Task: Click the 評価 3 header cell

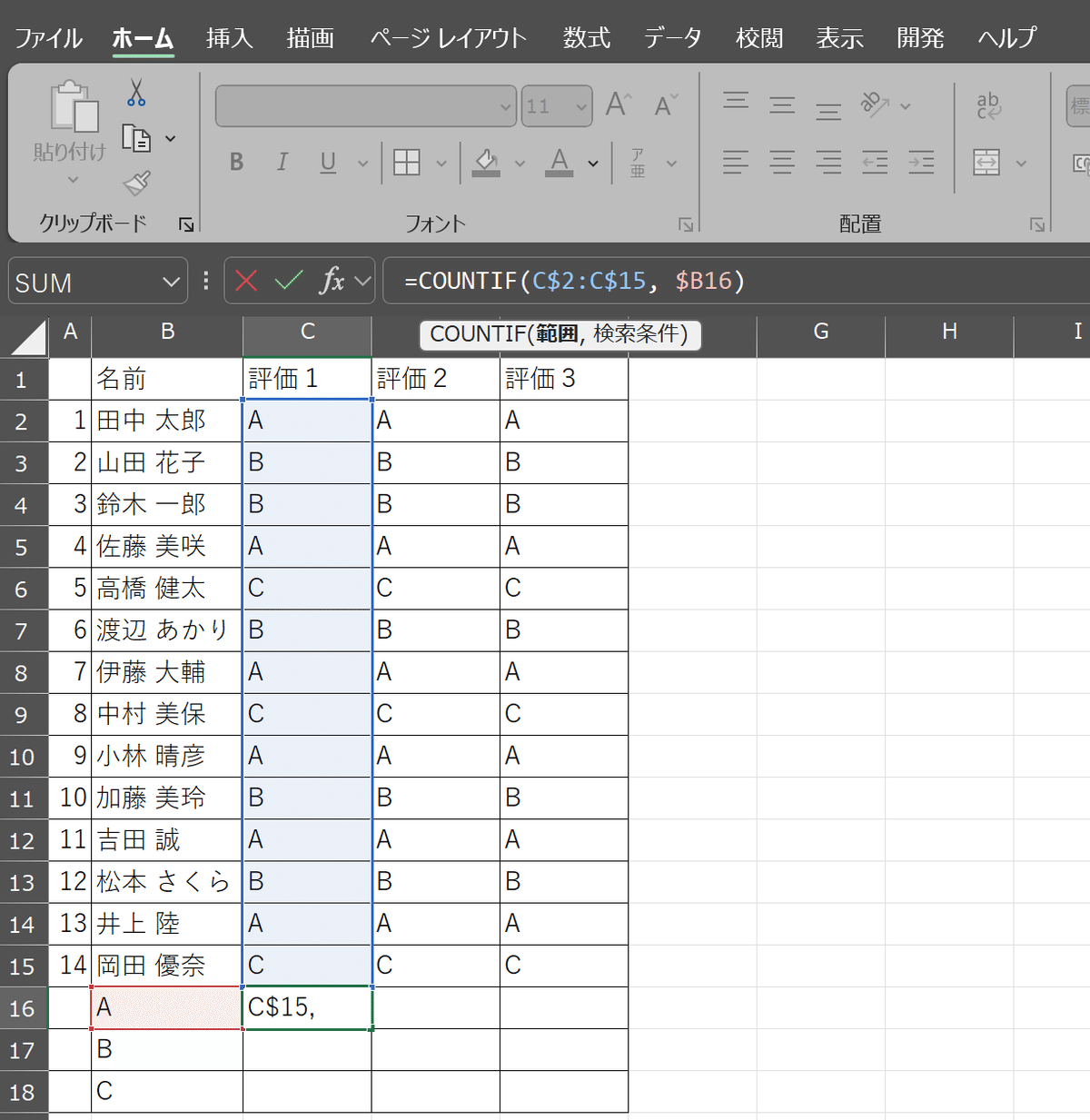Action: tap(564, 379)
